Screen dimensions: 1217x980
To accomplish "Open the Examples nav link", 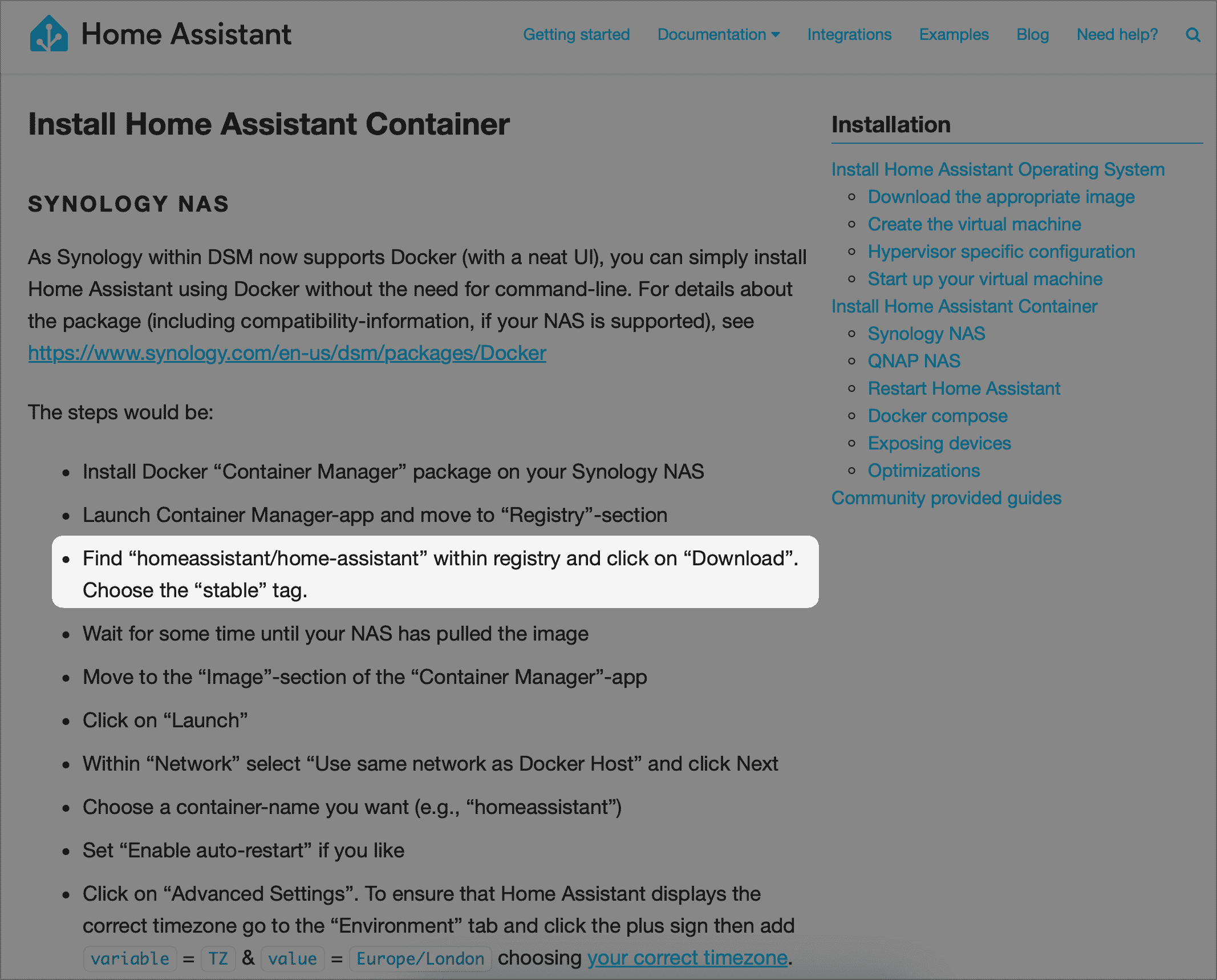I will [x=954, y=35].
